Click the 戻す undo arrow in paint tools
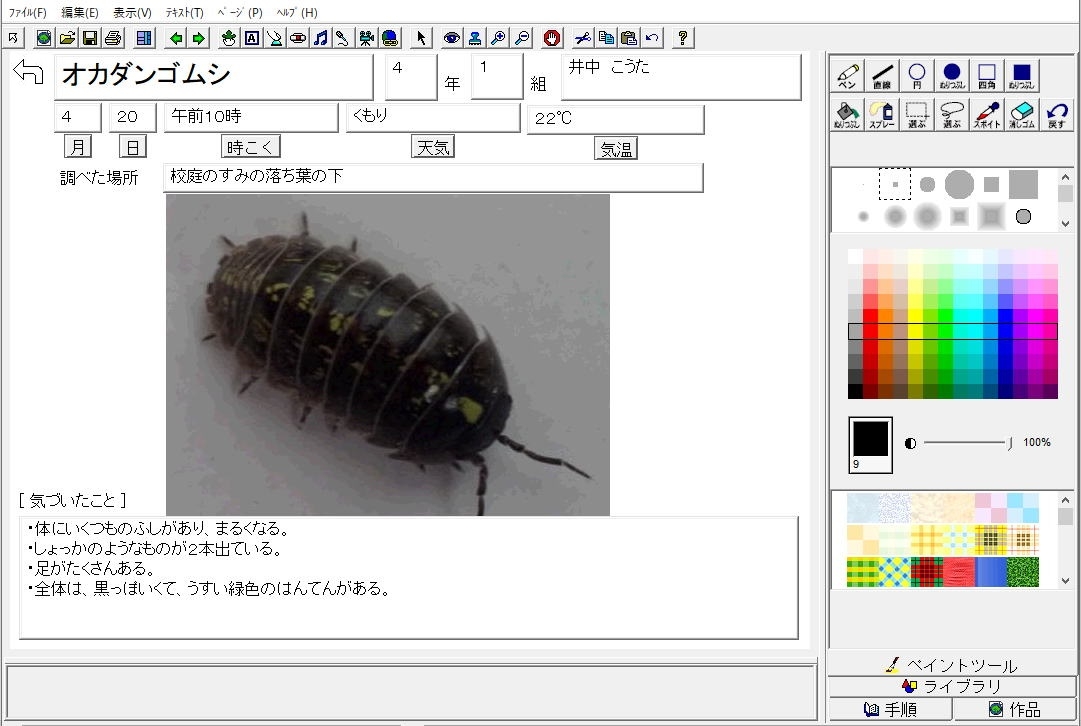Screen dimensions: 1081x726 click(x=1056, y=114)
